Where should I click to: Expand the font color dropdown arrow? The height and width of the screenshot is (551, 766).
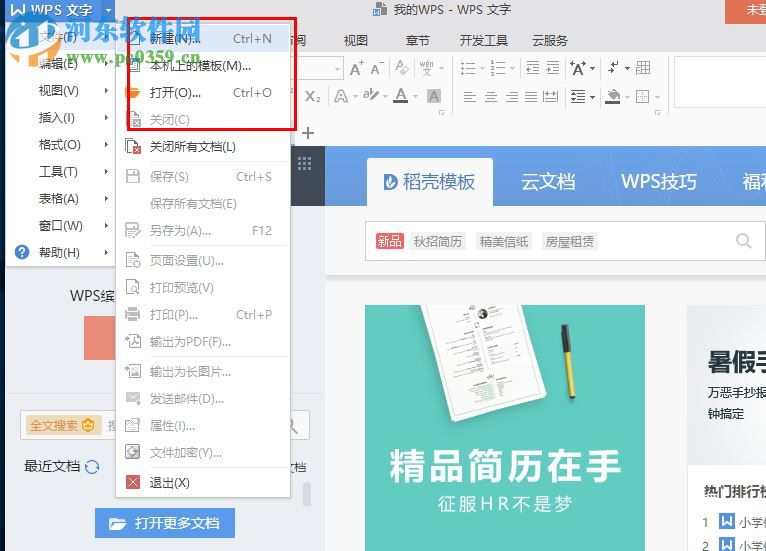416,97
